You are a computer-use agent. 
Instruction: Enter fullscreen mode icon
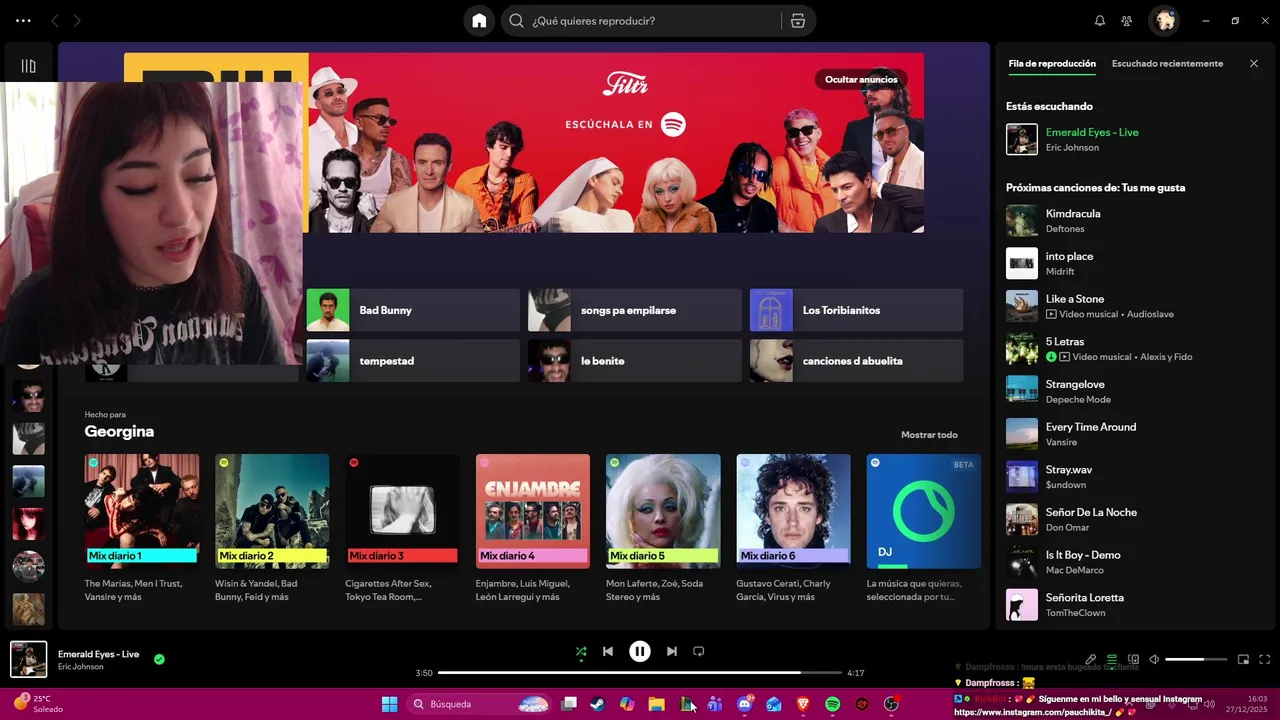(x=1264, y=659)
